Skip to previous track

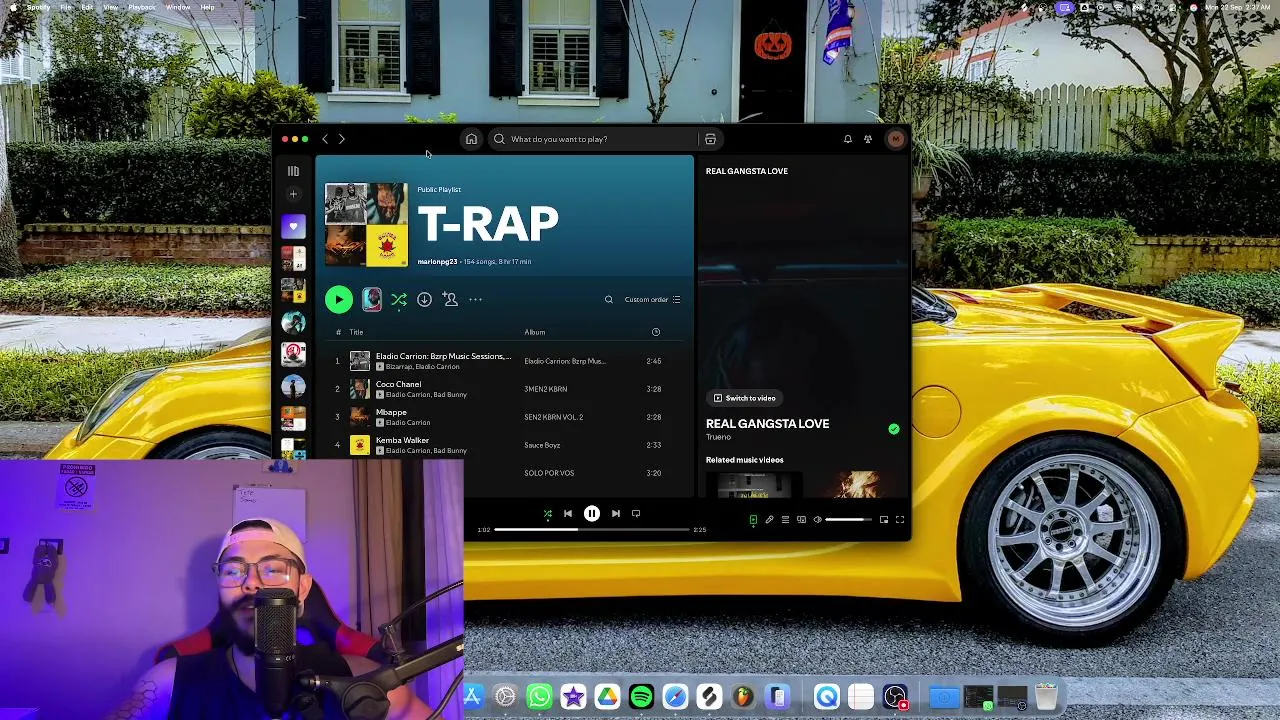567,514
